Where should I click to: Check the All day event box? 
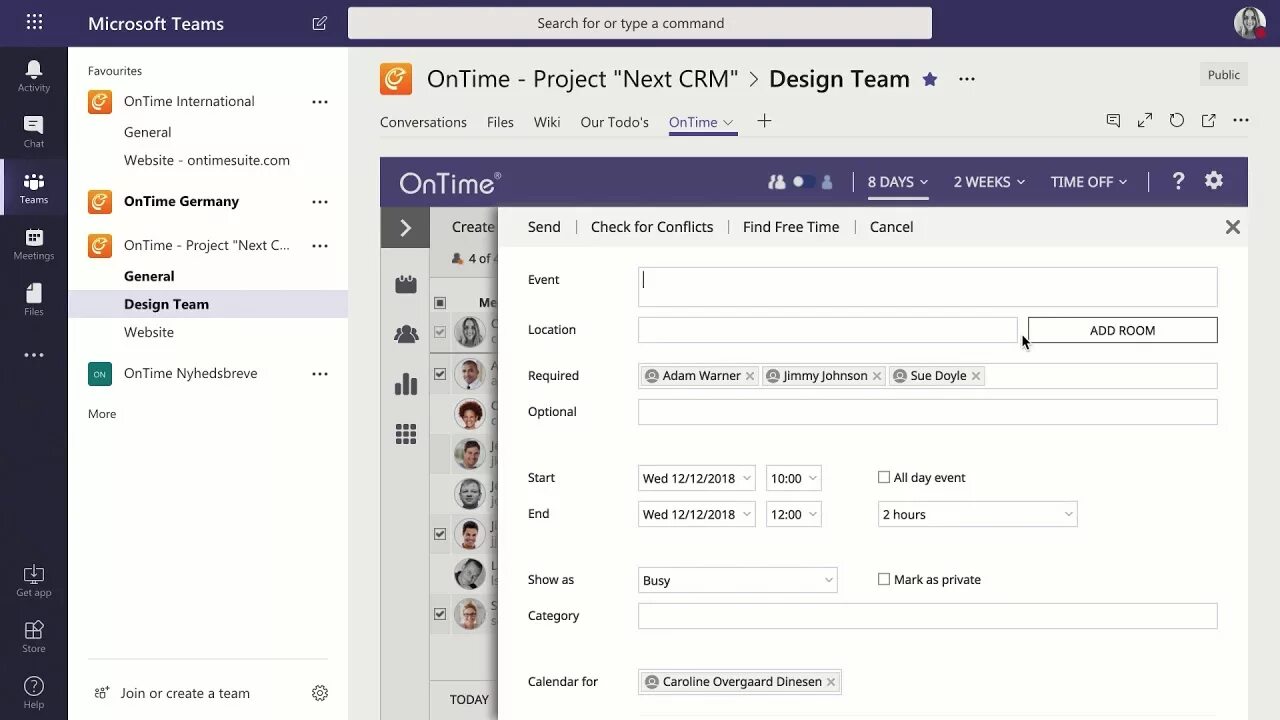tap(884, 478)
